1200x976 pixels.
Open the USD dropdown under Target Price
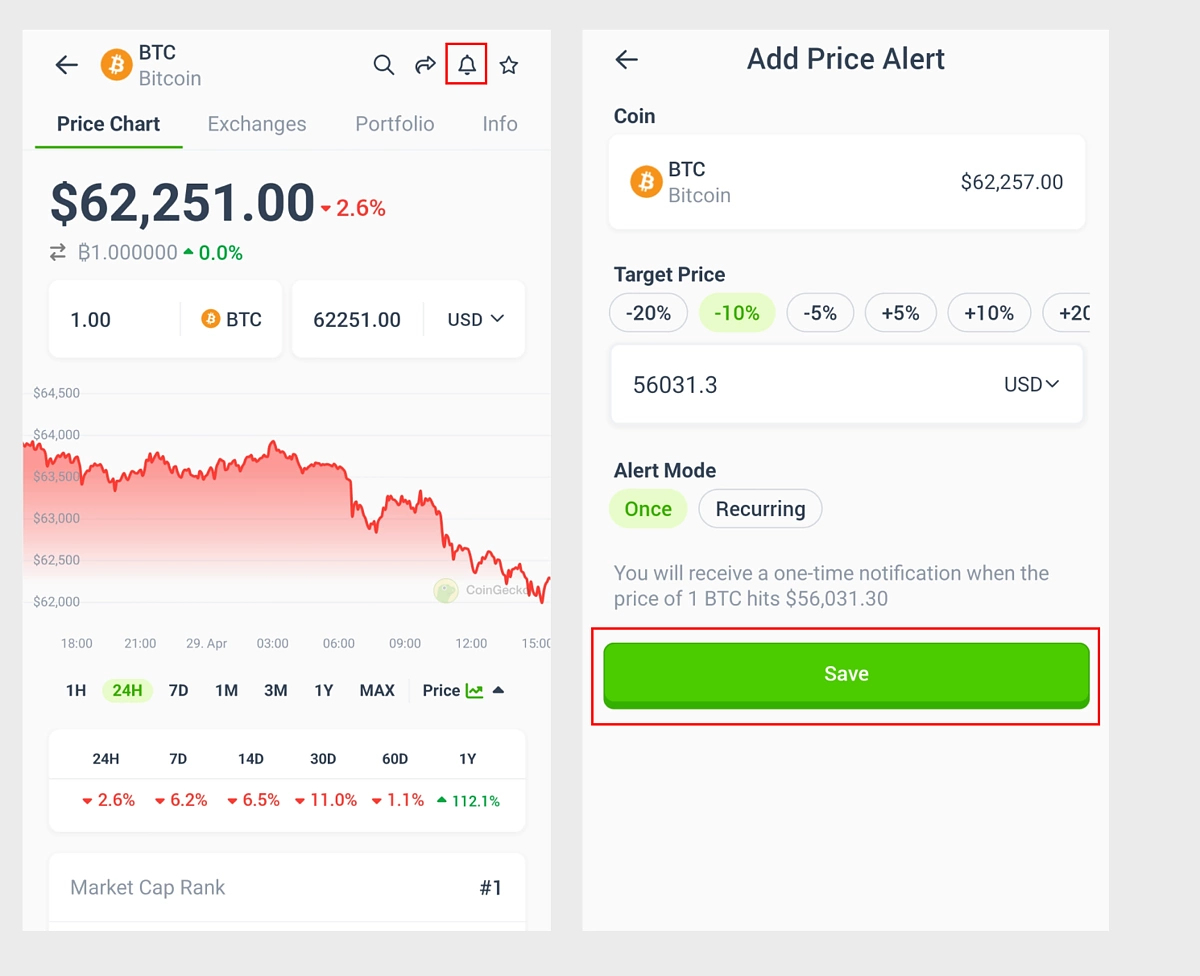click(x=1031, y=383)
